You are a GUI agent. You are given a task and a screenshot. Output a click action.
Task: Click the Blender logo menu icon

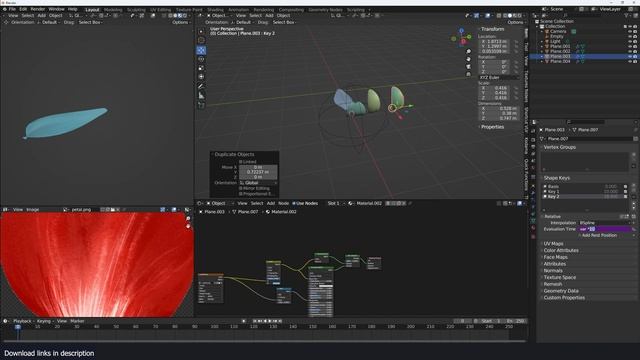4,9
